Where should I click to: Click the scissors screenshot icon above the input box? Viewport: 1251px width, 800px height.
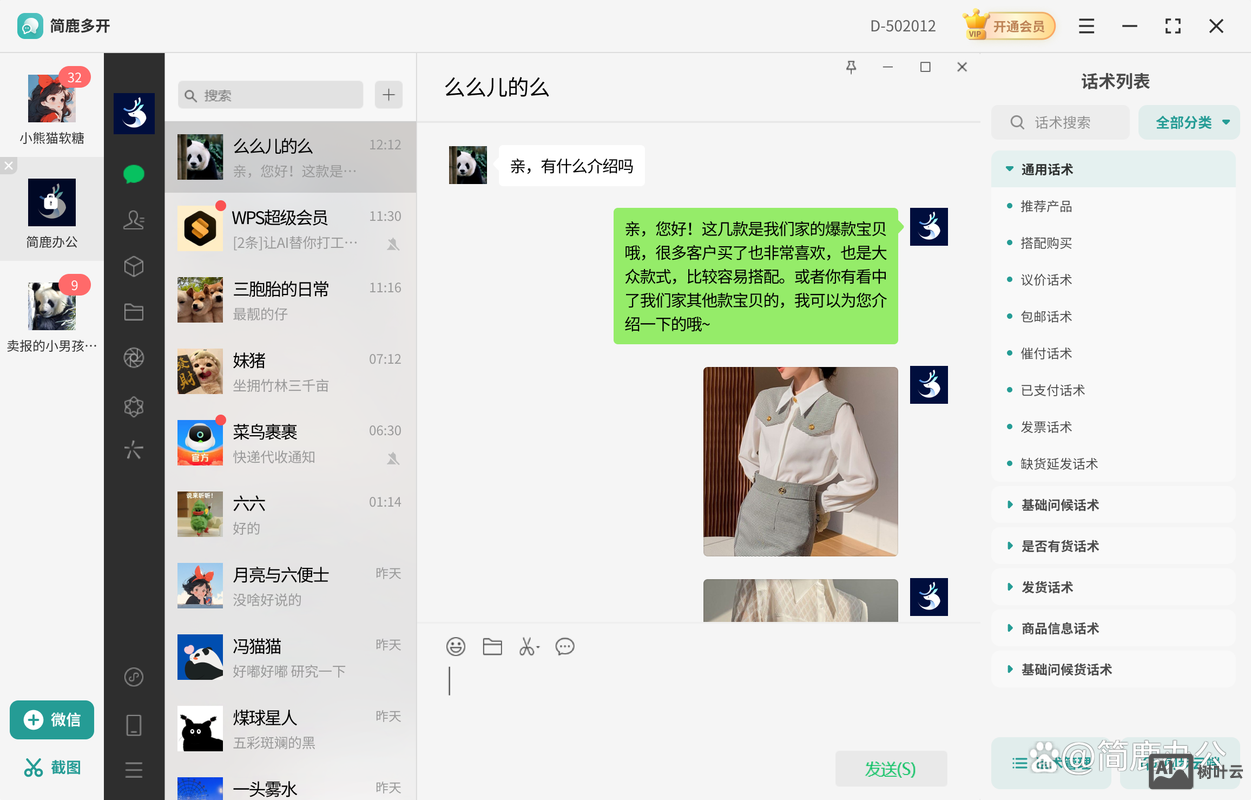point(529,646)
